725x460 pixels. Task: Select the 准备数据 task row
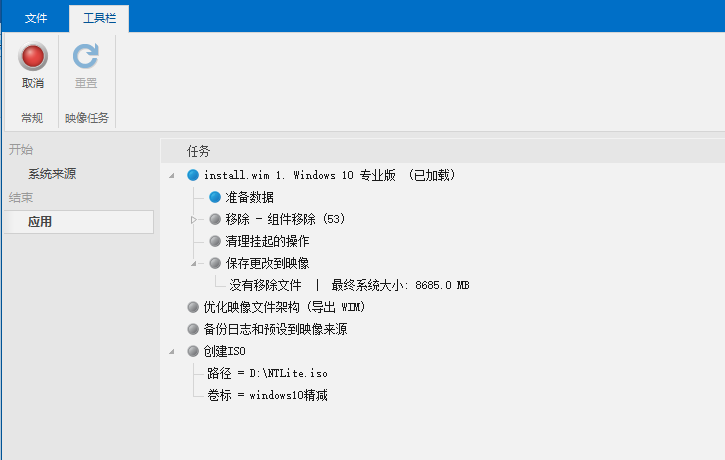250,197
